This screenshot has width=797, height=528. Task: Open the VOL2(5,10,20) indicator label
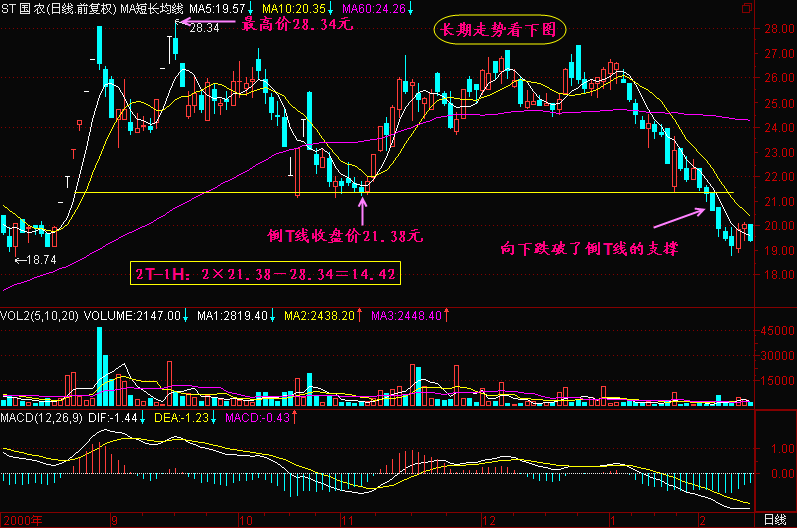(39, 316)
